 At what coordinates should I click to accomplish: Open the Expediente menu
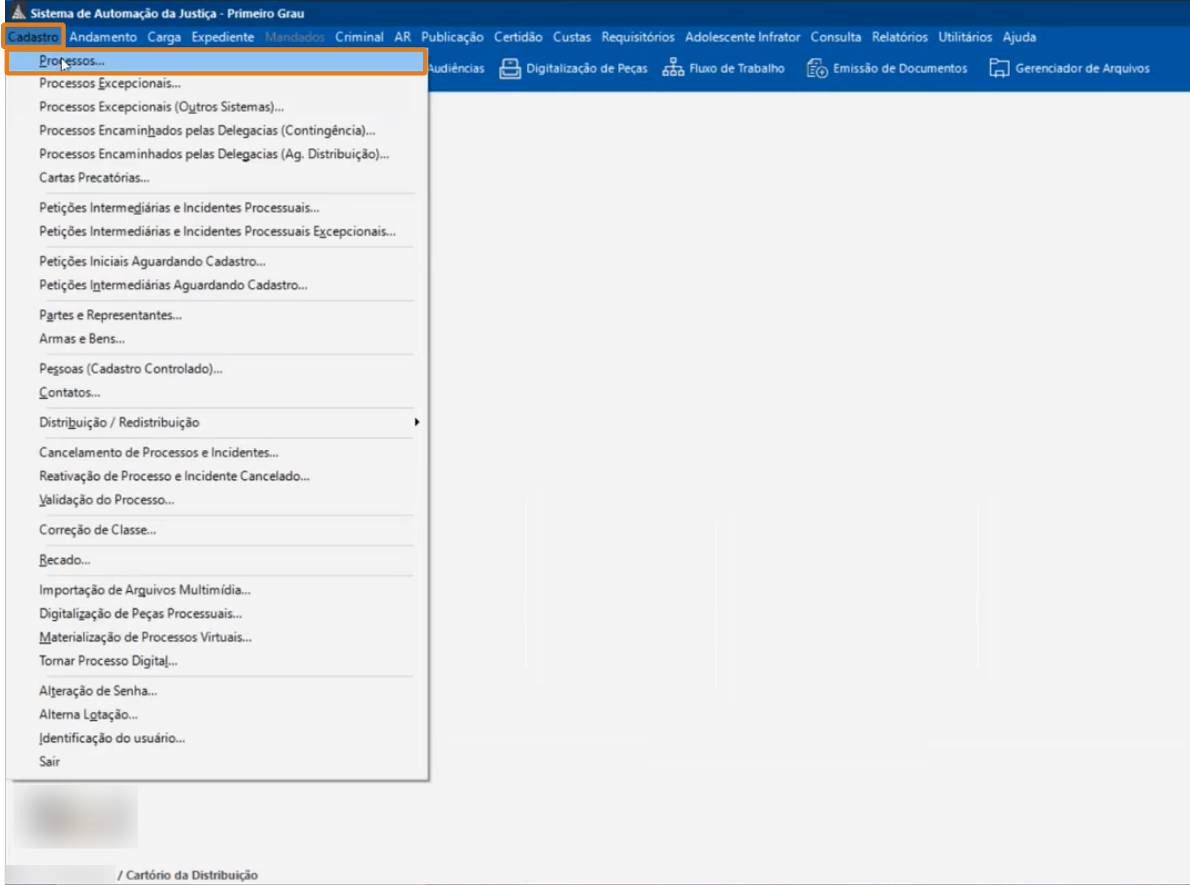click(x=222, y=36)
